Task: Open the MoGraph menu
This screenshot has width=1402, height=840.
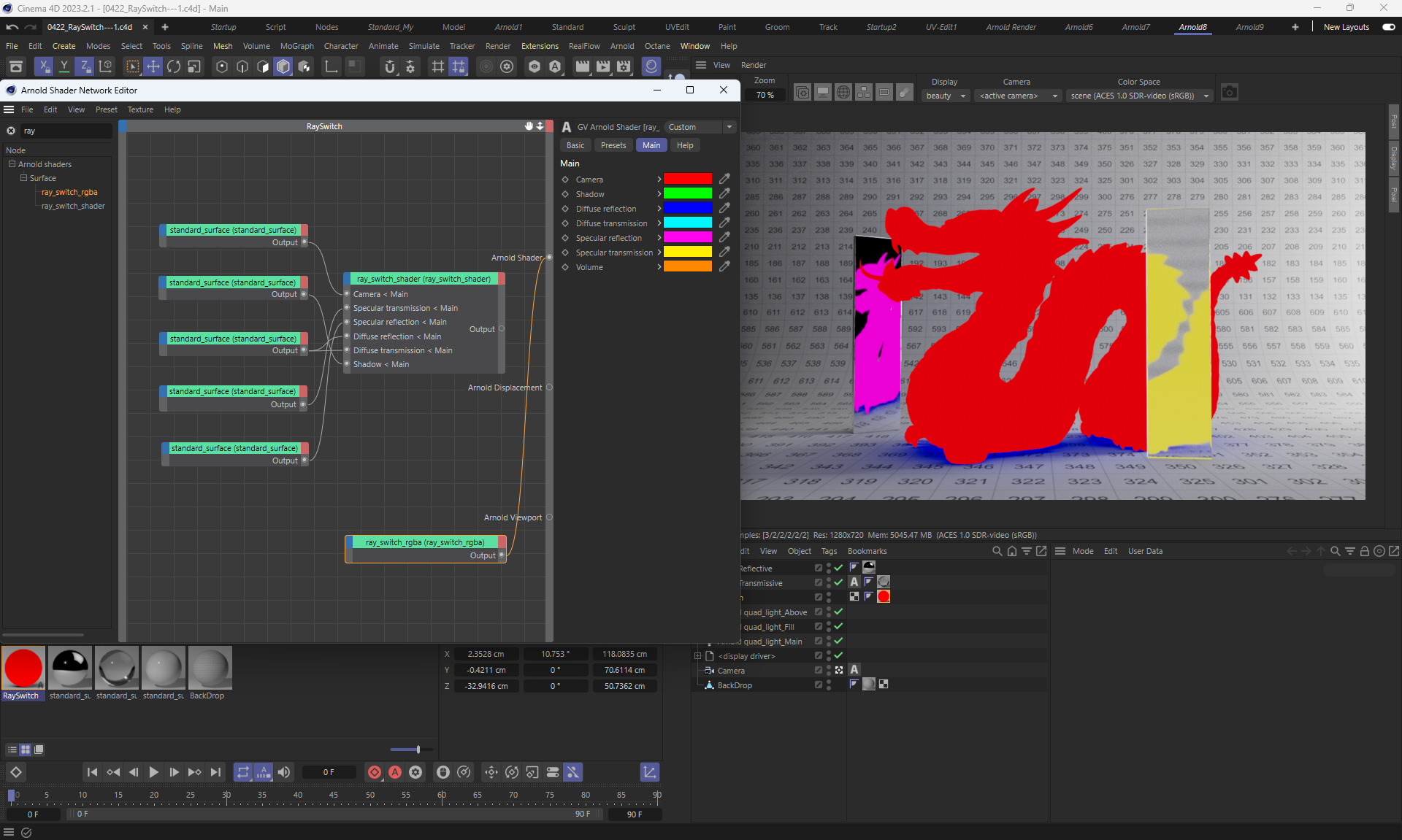Action: pos(296,46)
